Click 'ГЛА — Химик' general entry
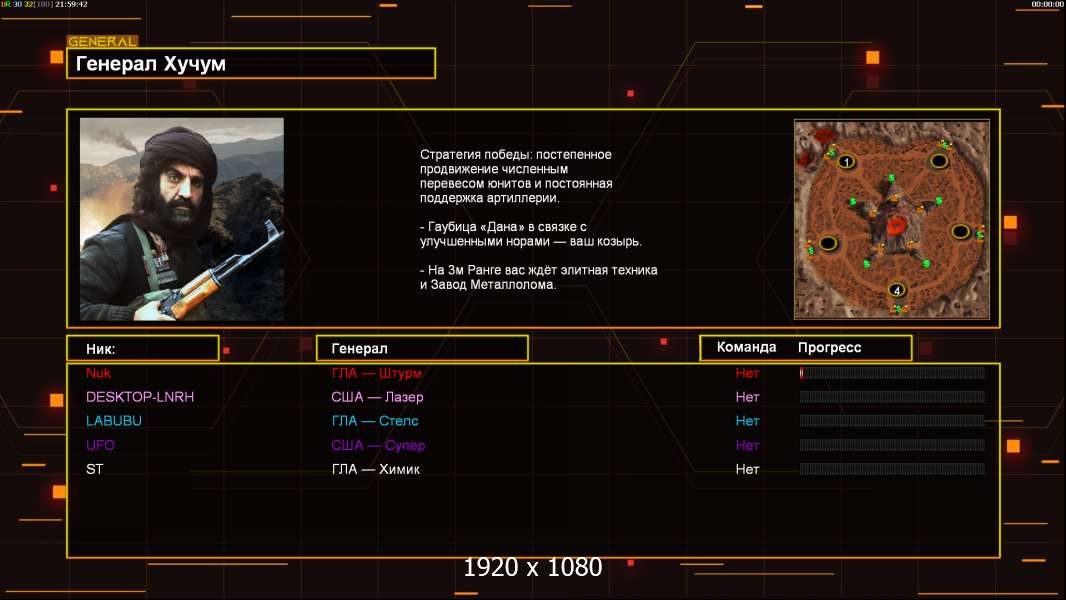This screenshot has width=1066, height=600. 375,469
